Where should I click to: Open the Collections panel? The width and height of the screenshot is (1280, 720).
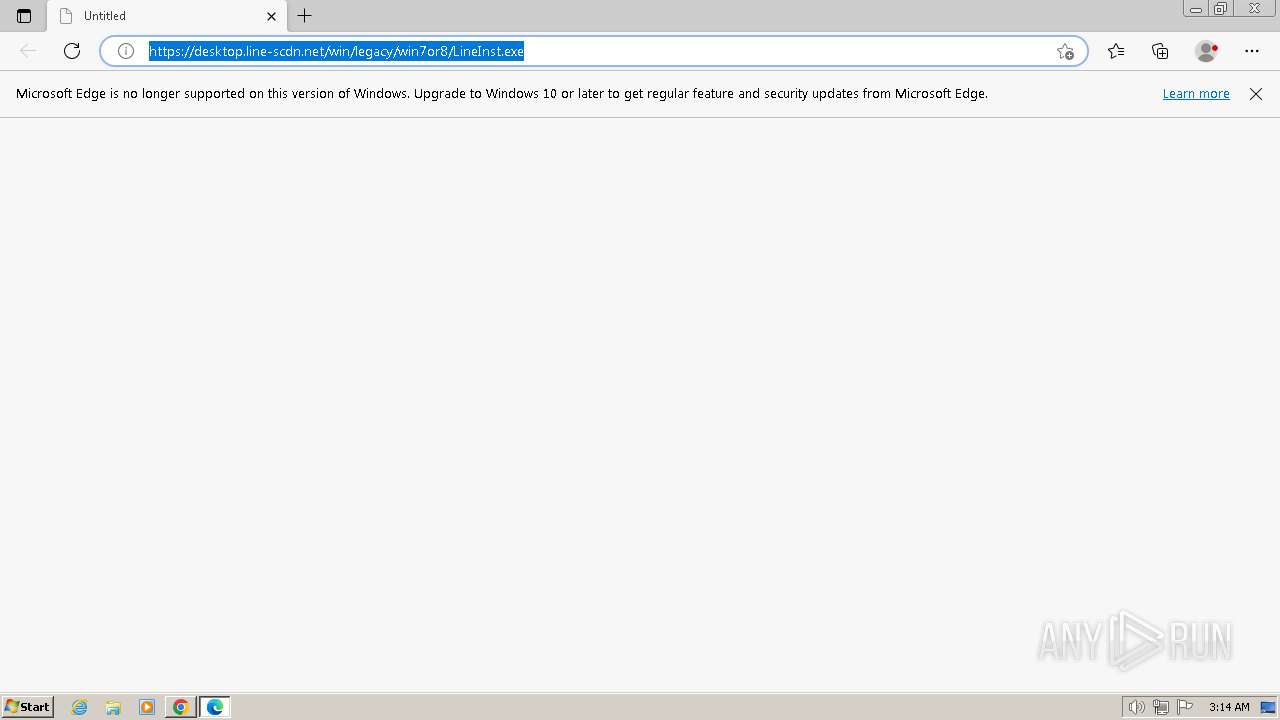click(x=1160, y=51)
